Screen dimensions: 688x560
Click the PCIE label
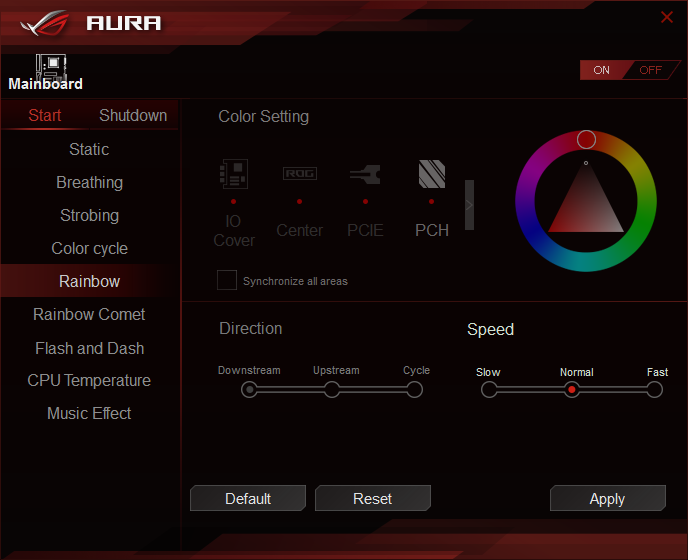tap(365, 230)
